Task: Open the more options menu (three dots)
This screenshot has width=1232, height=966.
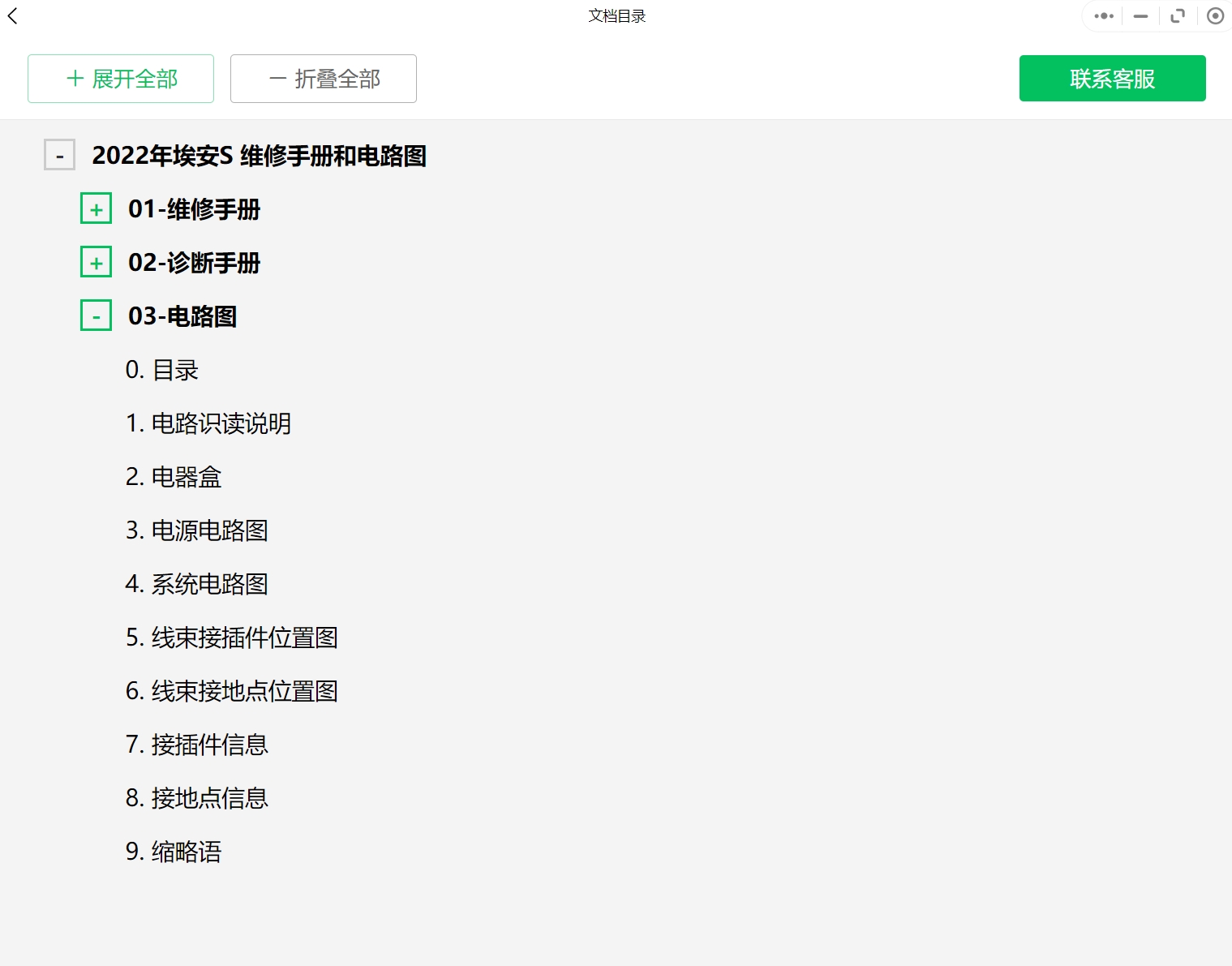Action: 1103,15
